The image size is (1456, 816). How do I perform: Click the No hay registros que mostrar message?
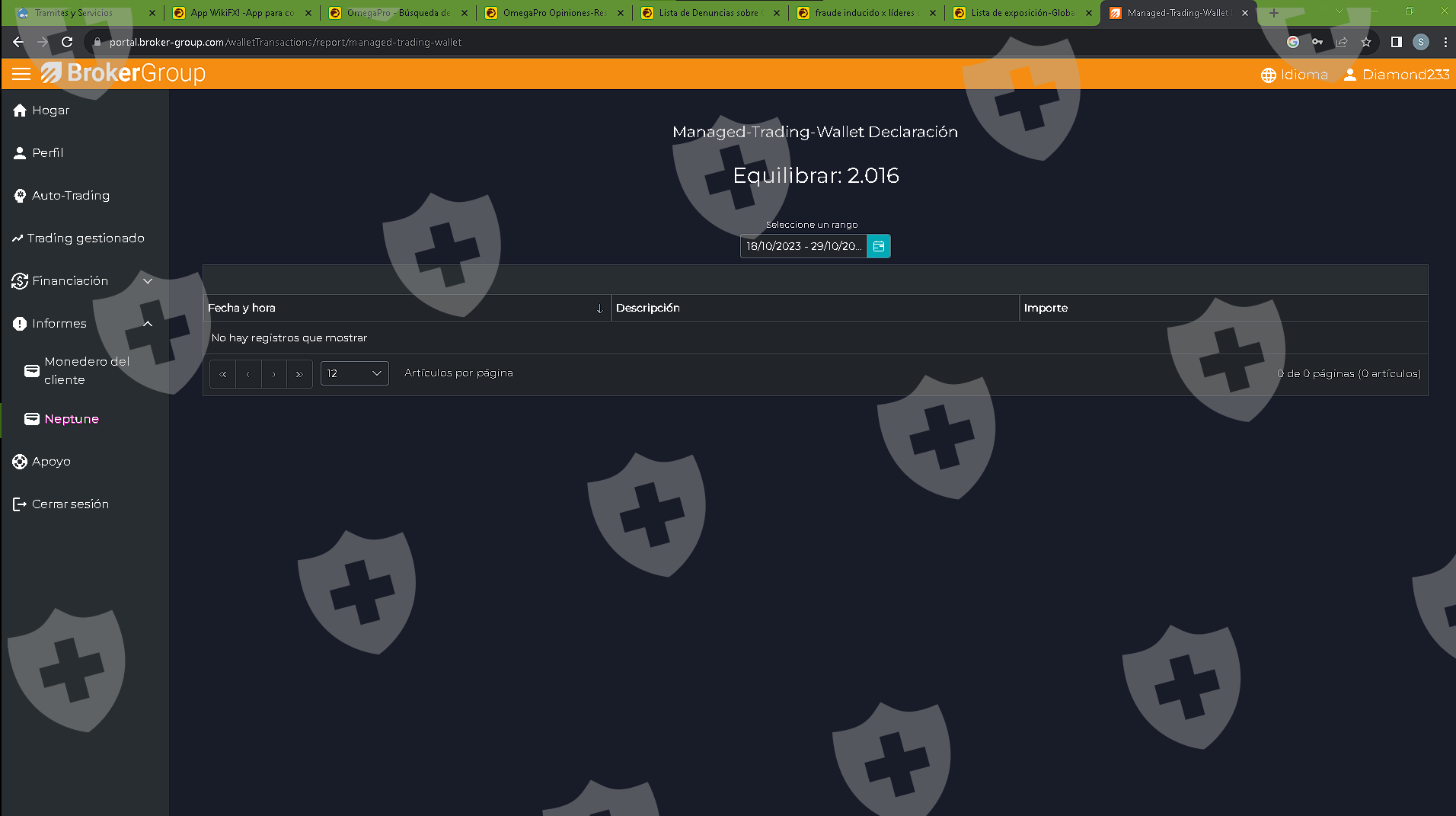pyautogui.click(x=289, y=338)
